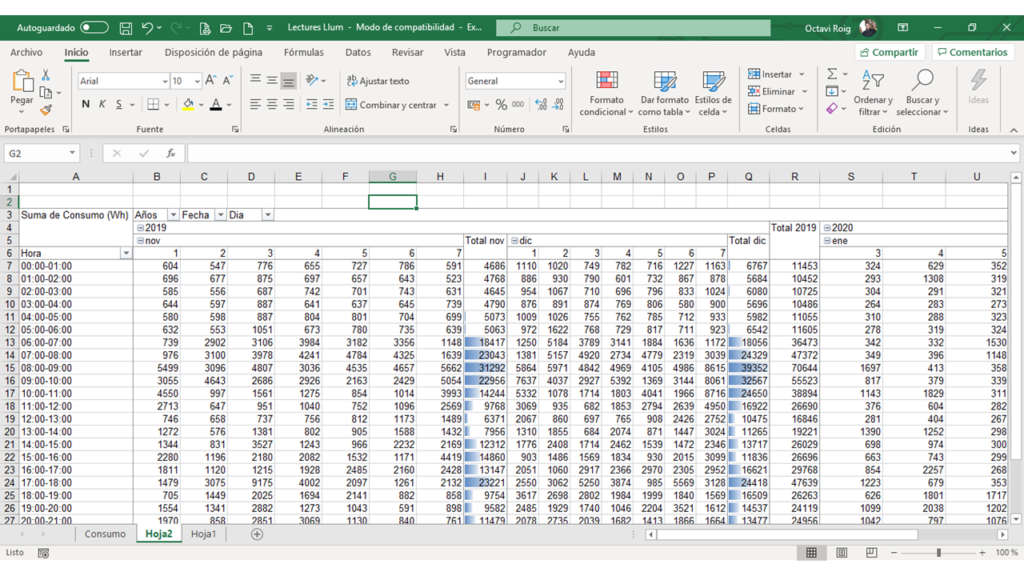Open the Fórmulas ribbon tab
Image resolution: width=1024 pixels, height=576 pixels.
[304, 52]
